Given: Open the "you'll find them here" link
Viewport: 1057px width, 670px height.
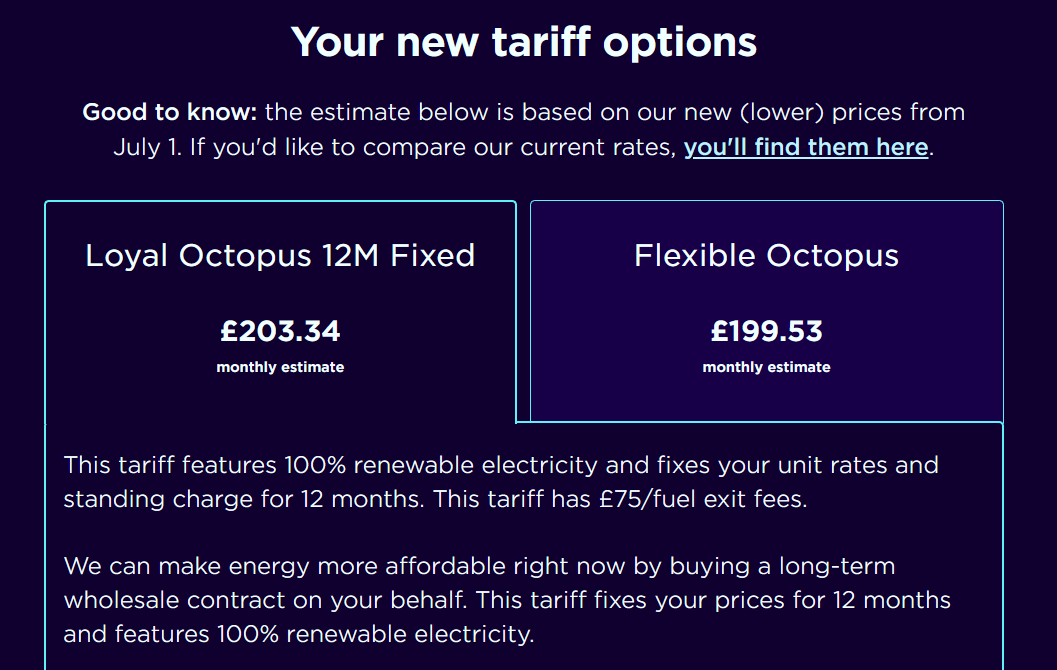Looking at the screenshot, I should click(806, 147).
